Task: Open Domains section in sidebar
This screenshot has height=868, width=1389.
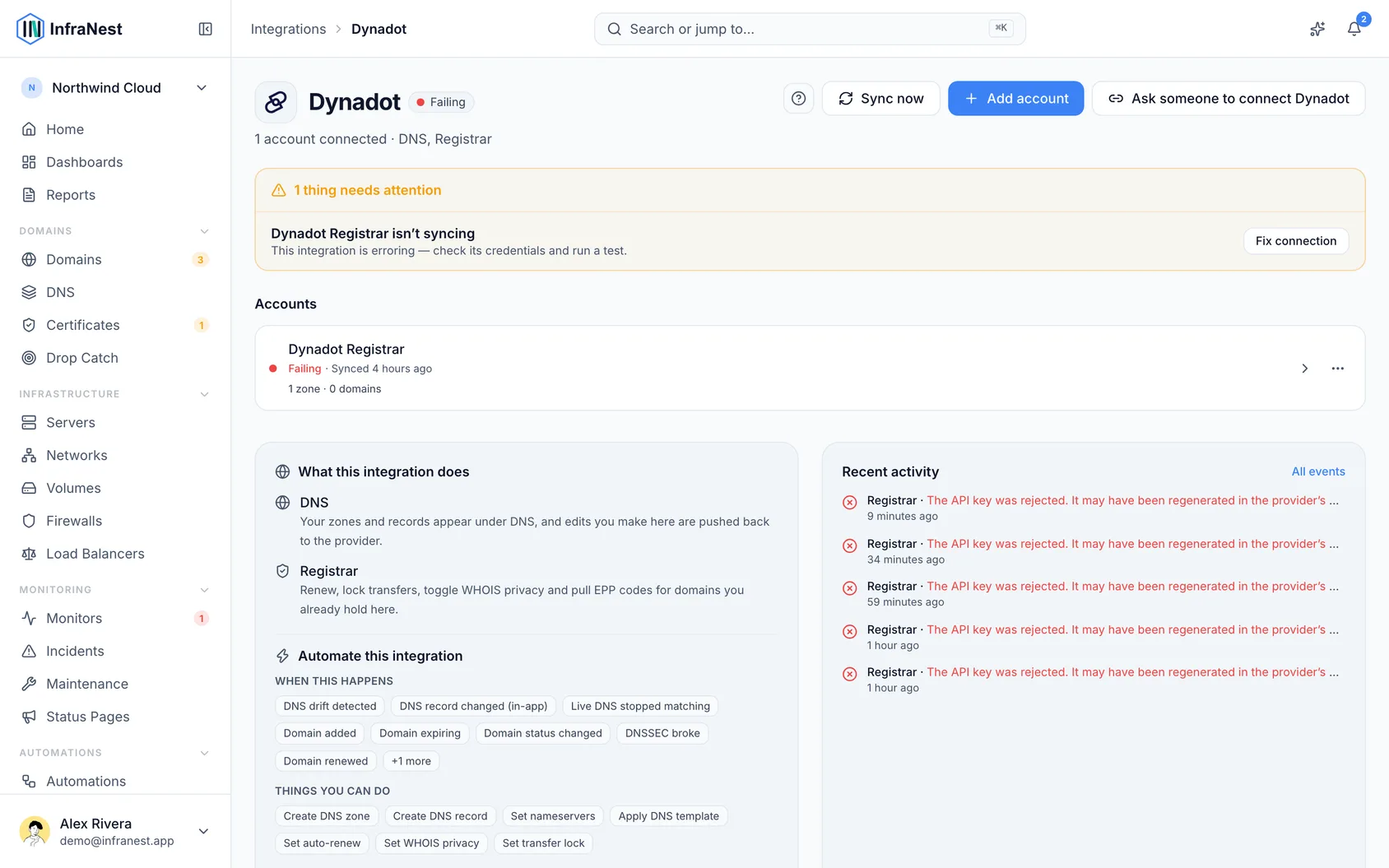Action: pos(115,259)
